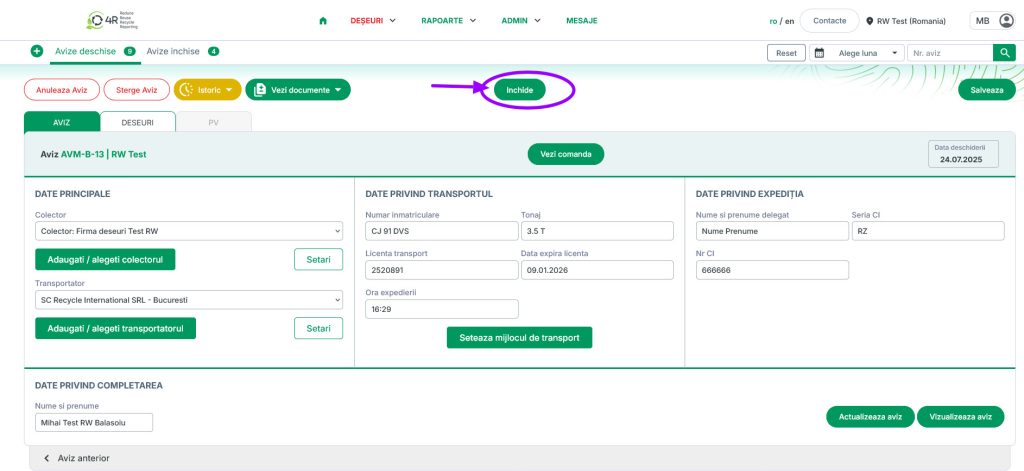Click the search magnifier button
Viewport: 1024px width, 471px height.
pyautogui.click(x=1003, y=53)
